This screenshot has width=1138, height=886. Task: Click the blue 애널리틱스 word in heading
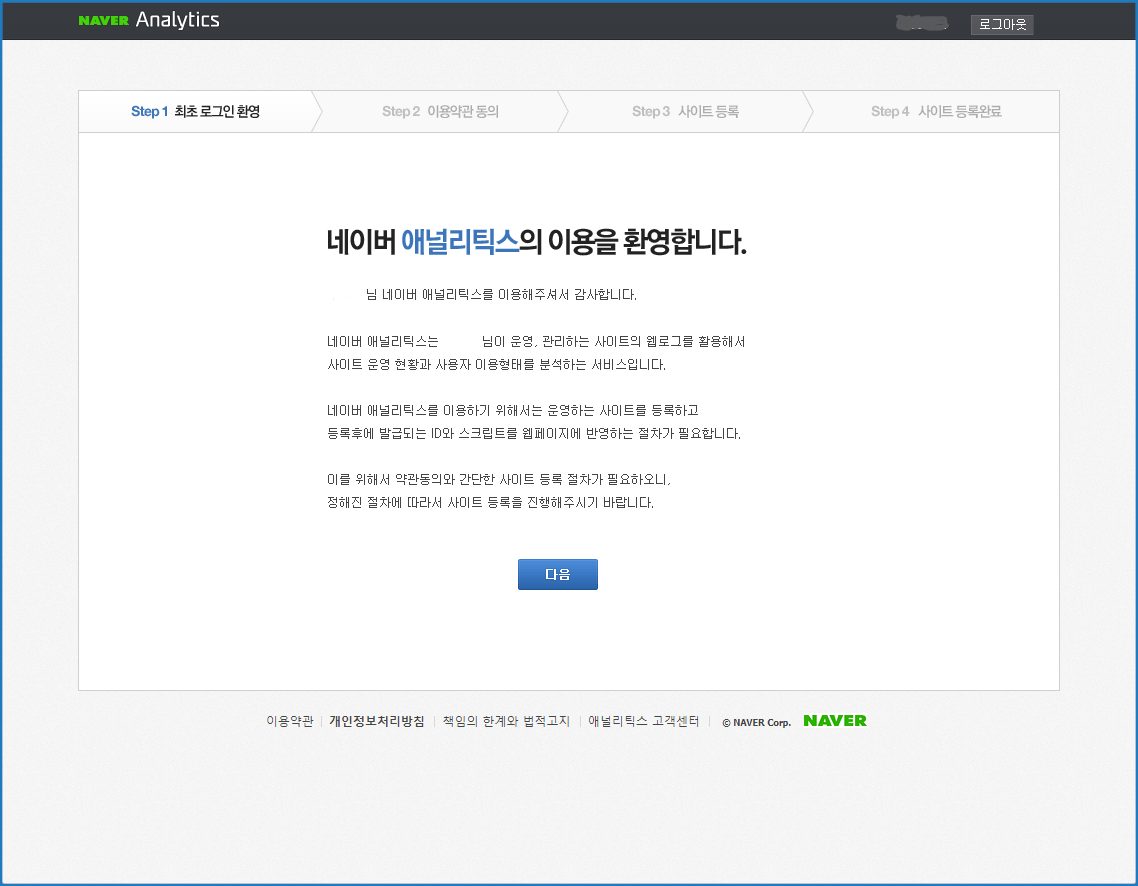[459, 242]
